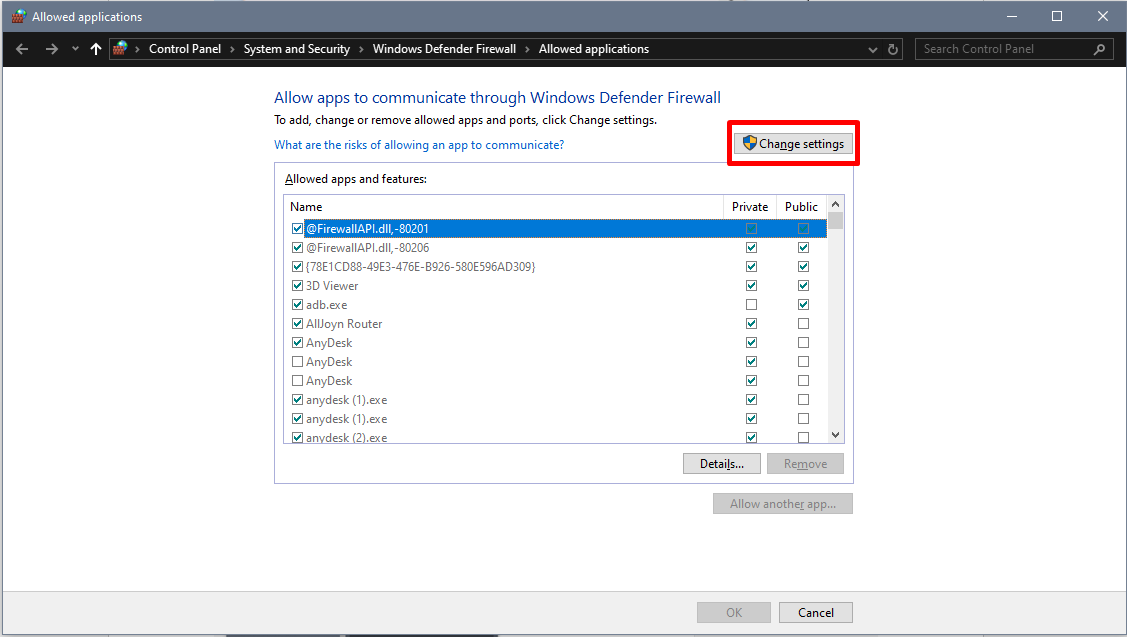
Task: Toggle Public for @FirewallAPI.dll,-80206
Action: [803, 247]
